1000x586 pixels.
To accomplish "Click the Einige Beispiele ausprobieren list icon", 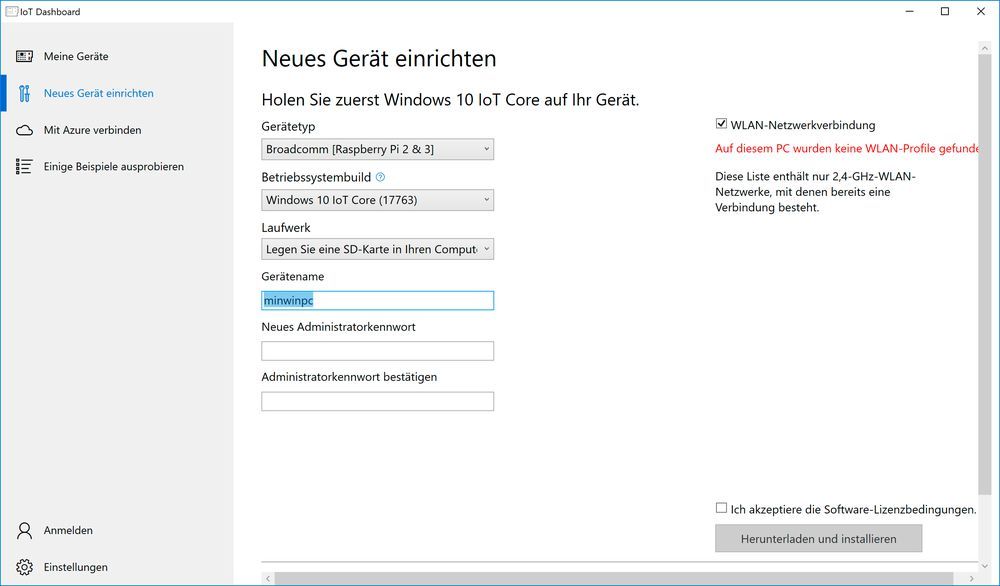I will click(x=24, y=167).
